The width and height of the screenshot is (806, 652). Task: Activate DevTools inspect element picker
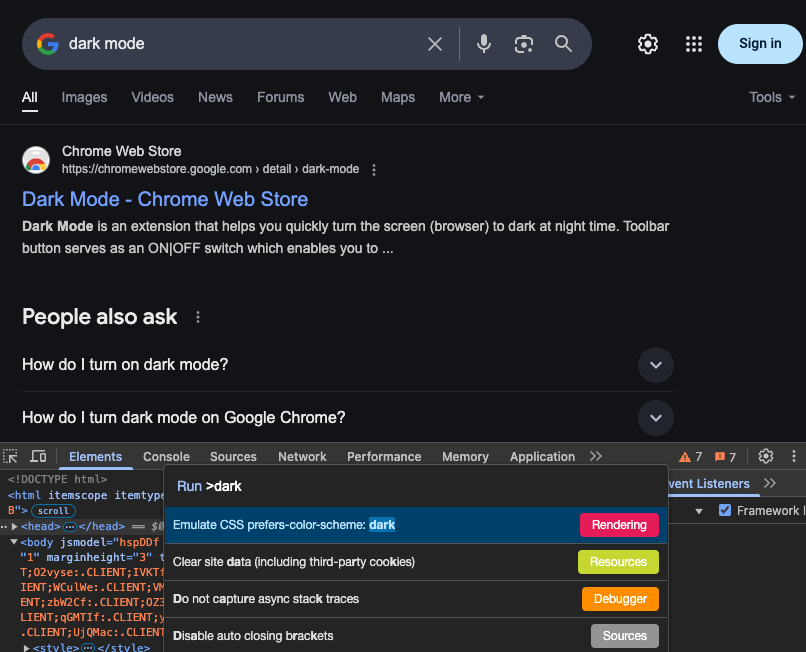click(x=10, y=456)
